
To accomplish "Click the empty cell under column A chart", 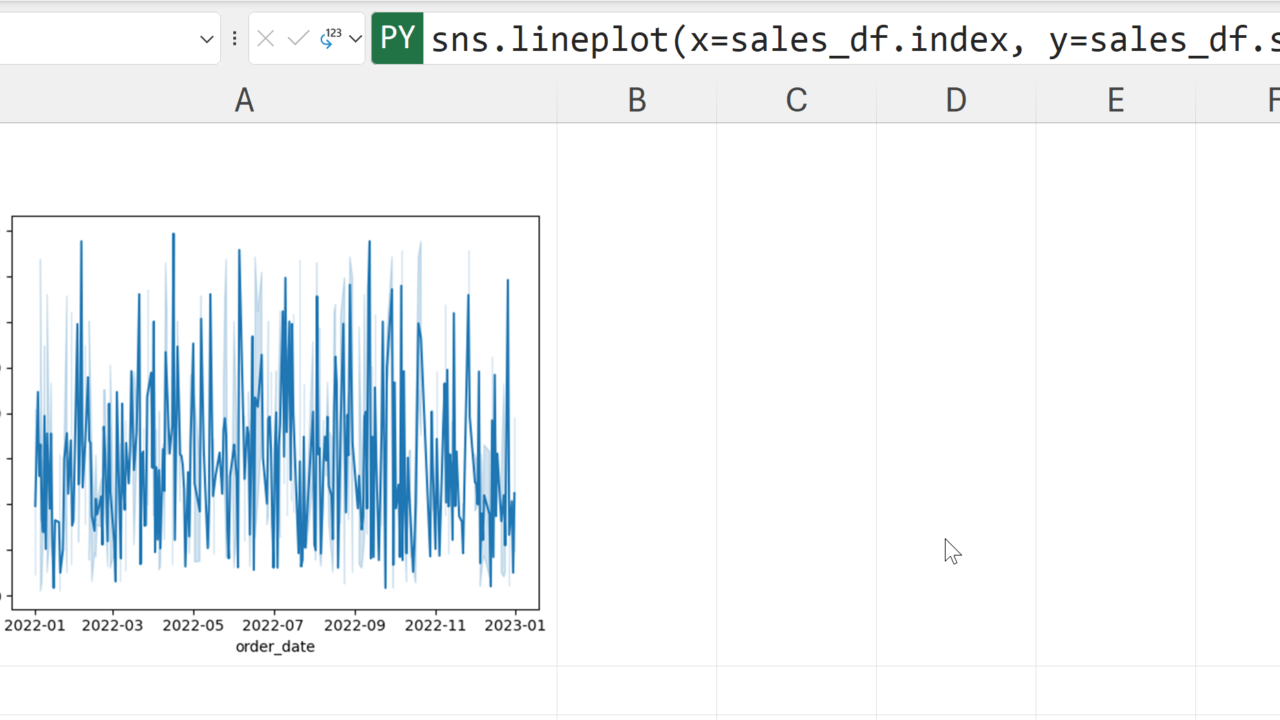I will tap(275, 690).
